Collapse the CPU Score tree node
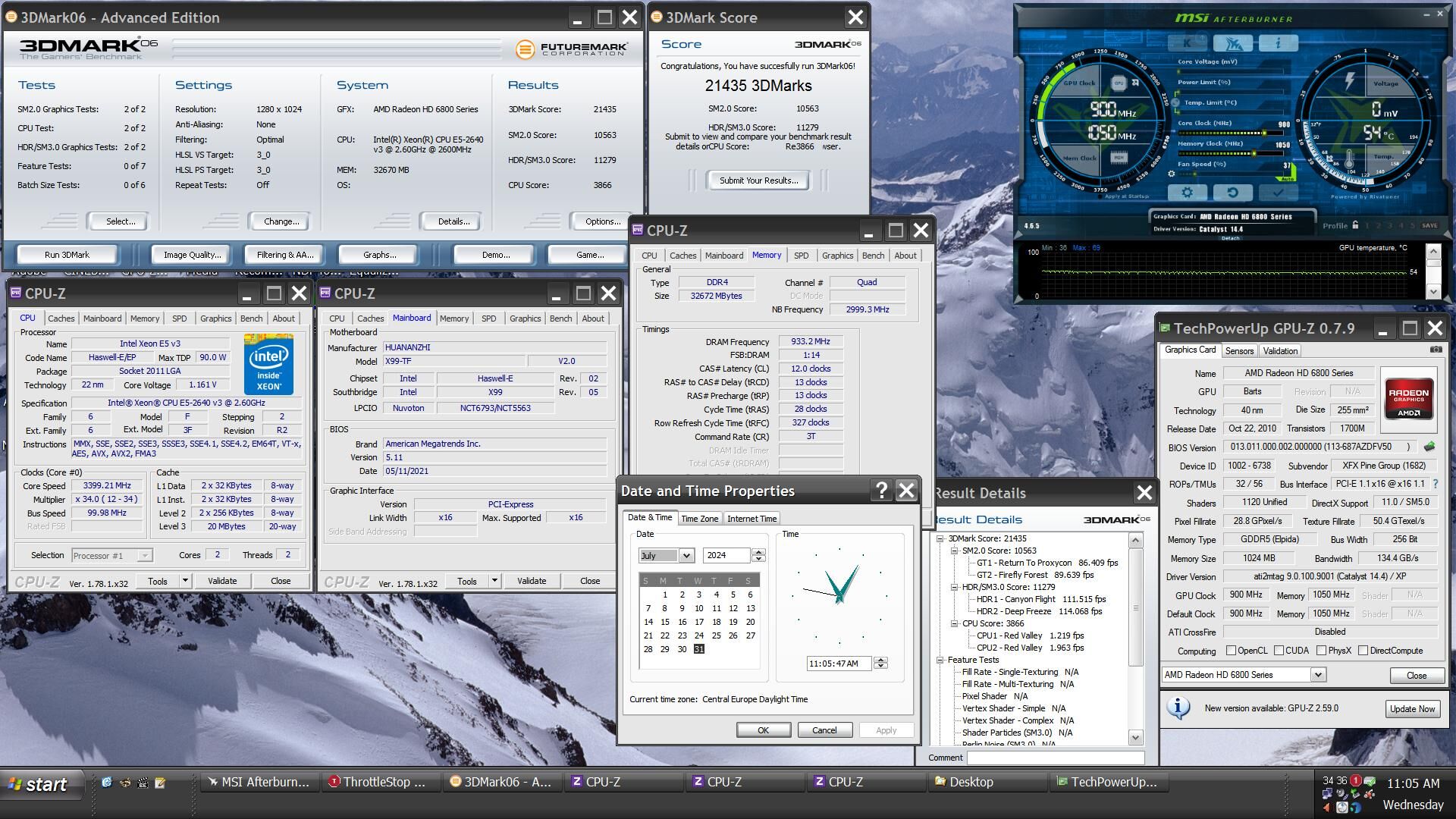 [x=954, y=623]
